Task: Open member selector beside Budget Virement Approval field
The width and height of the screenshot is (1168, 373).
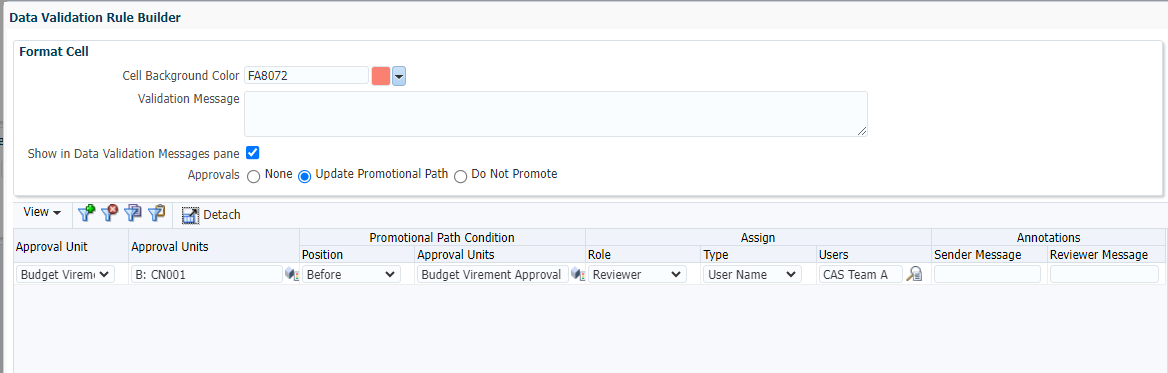Action: pos(577,275)
